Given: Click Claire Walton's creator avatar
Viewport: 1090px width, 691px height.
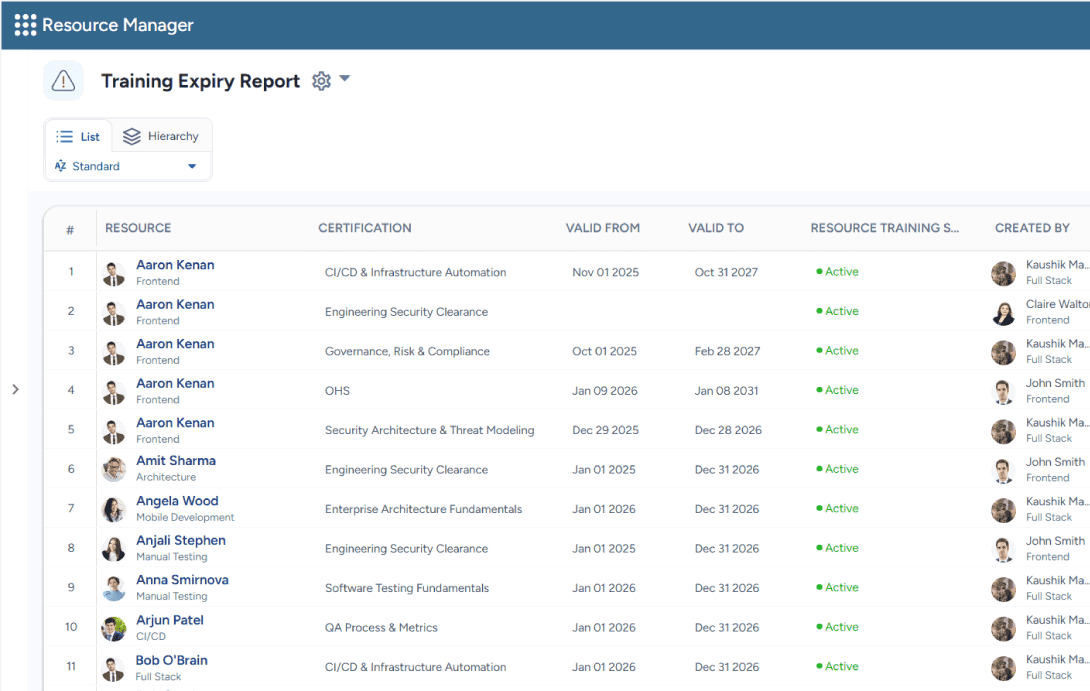Looking at the screenshot, I should tap(1003, 313).
